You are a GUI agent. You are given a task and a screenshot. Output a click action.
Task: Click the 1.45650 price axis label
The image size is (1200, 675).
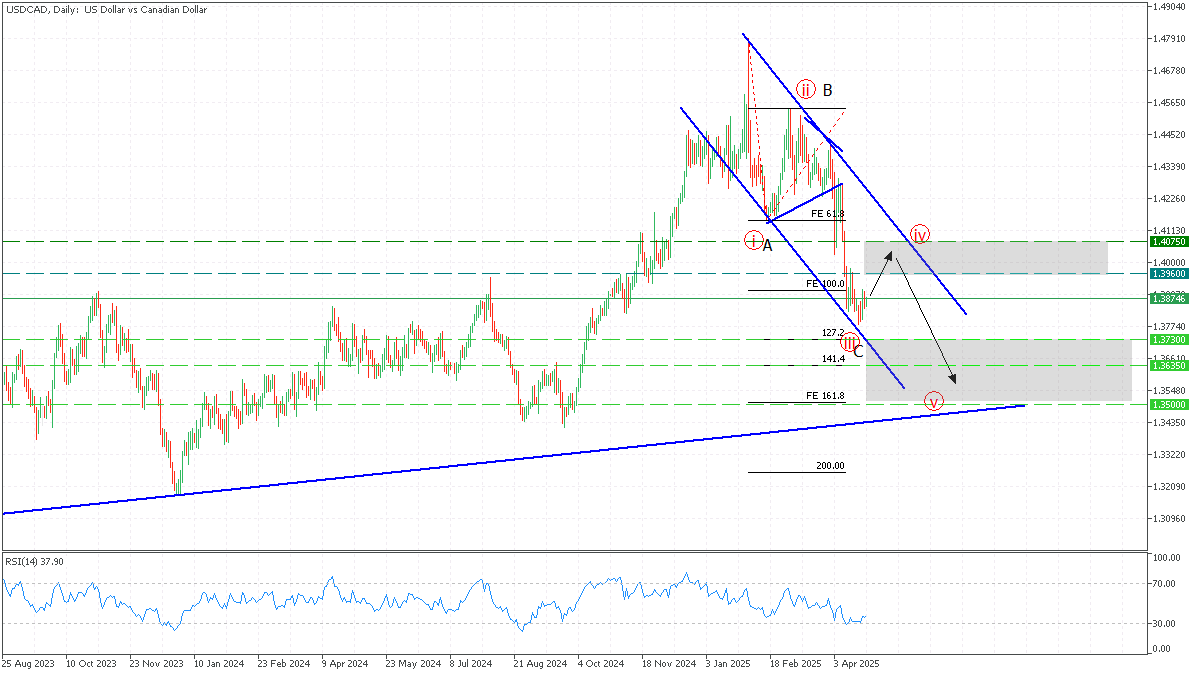pyautogui.click(x=1169, y=103)
